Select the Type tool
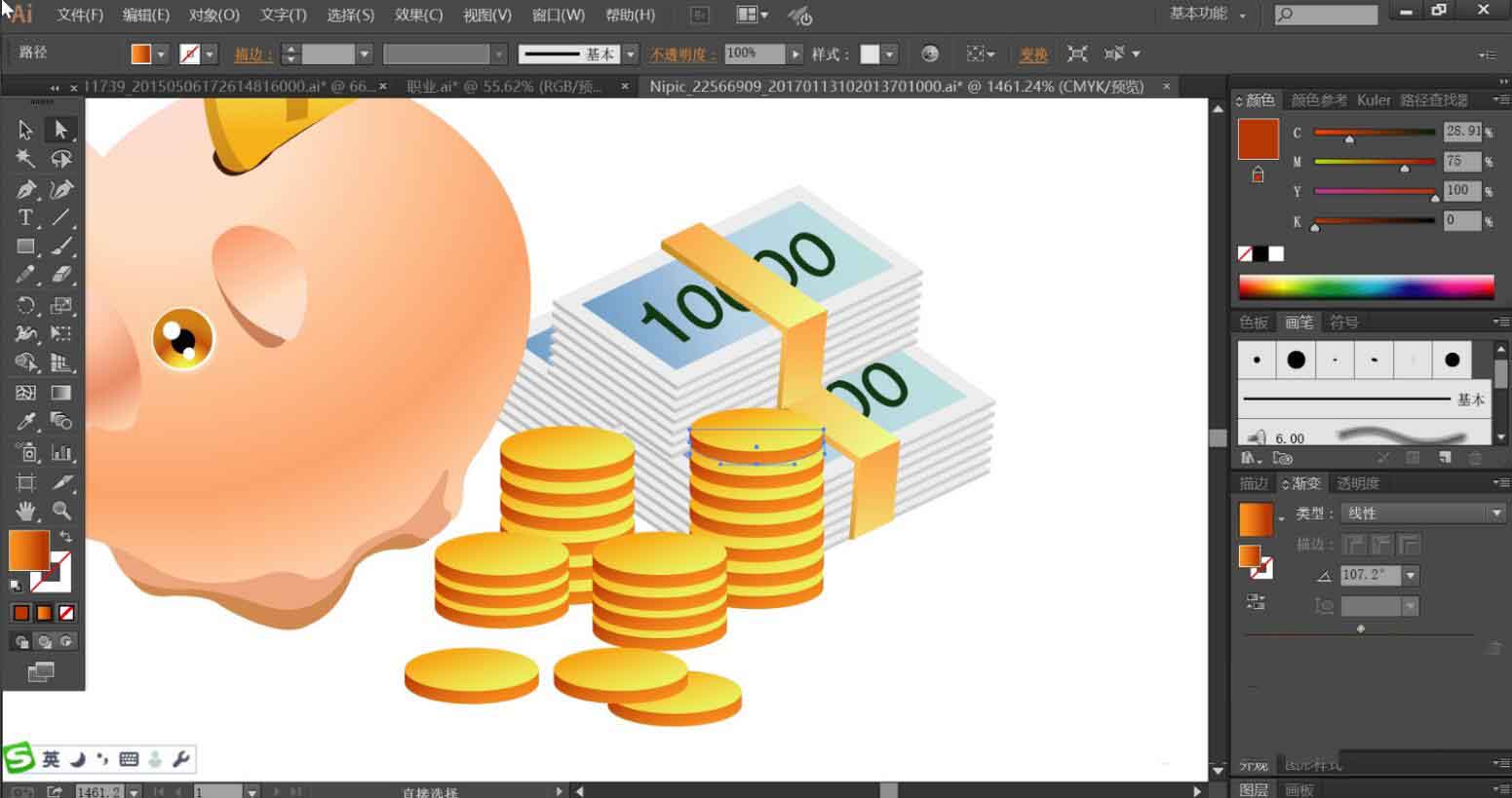The height and width of the screenshot is (798, 1512). 25,218
